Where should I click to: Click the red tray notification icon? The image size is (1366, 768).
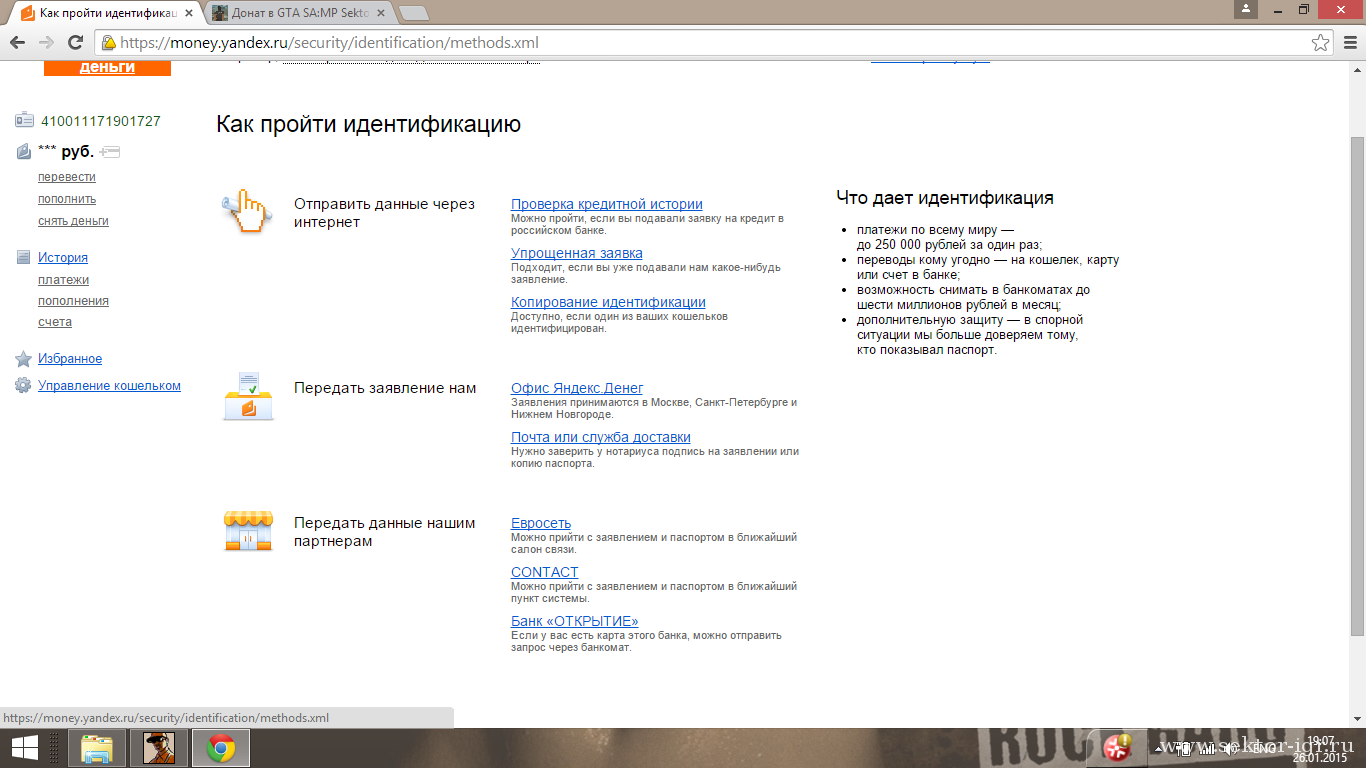click(1117, 746)
